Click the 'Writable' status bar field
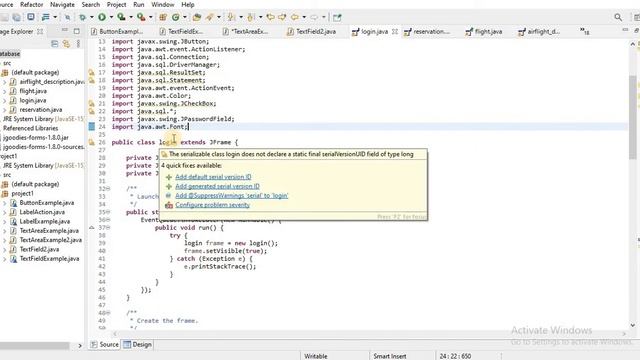The width and height of the screenshot is (640, 360). 316,356
